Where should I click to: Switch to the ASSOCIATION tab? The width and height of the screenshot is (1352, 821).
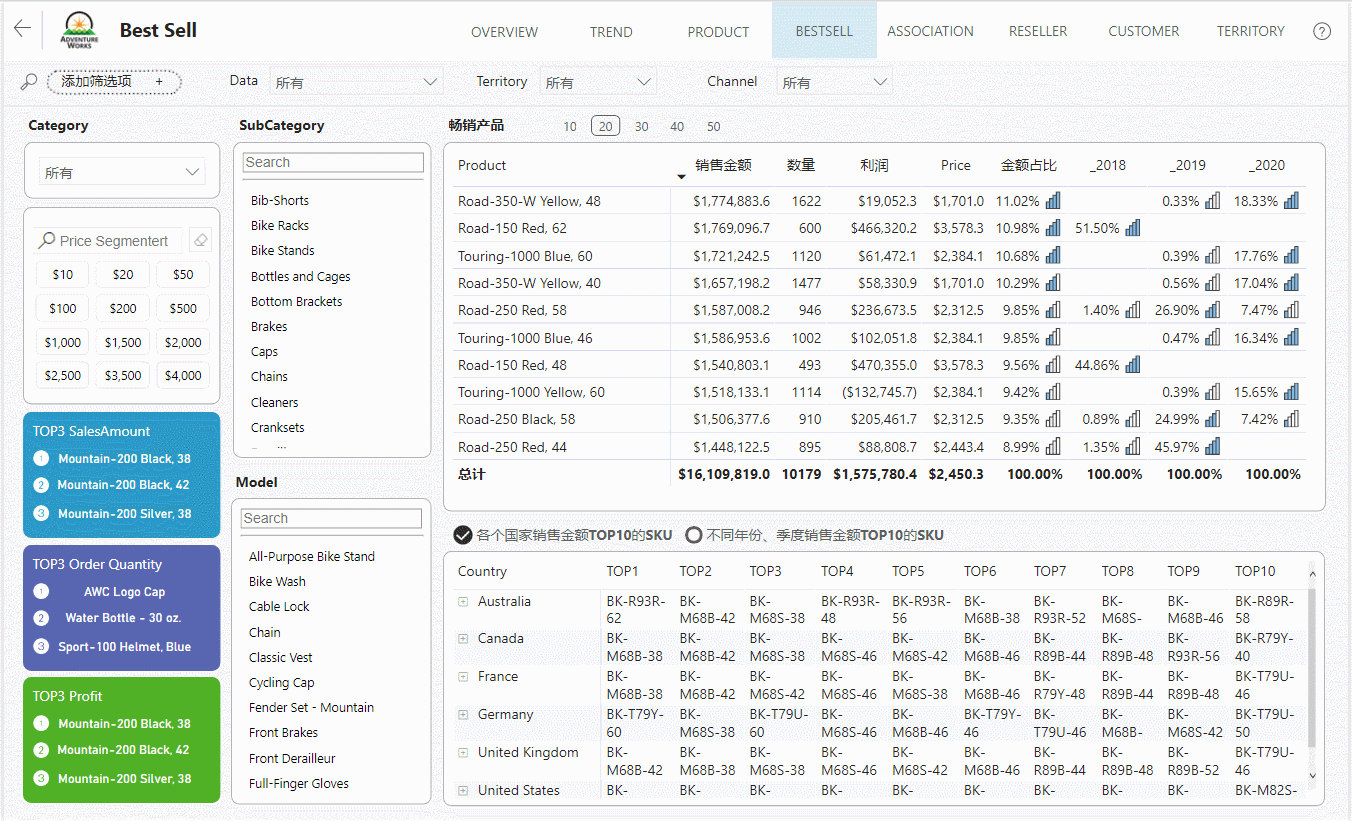(930, 31)
